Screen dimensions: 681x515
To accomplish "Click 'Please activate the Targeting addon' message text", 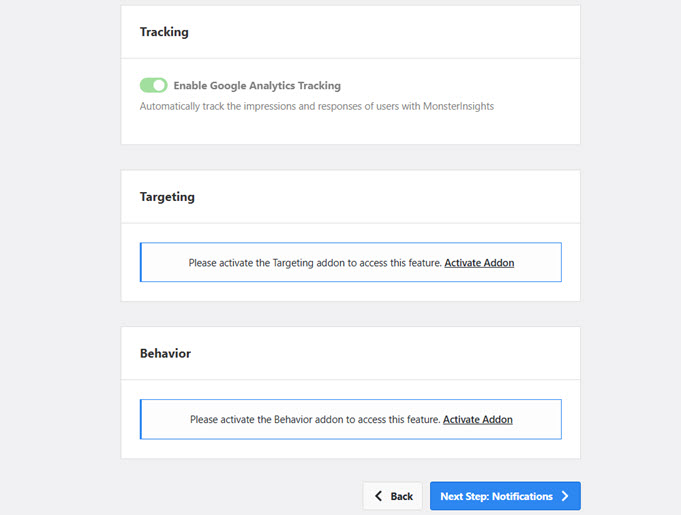I will coord(314,262).
